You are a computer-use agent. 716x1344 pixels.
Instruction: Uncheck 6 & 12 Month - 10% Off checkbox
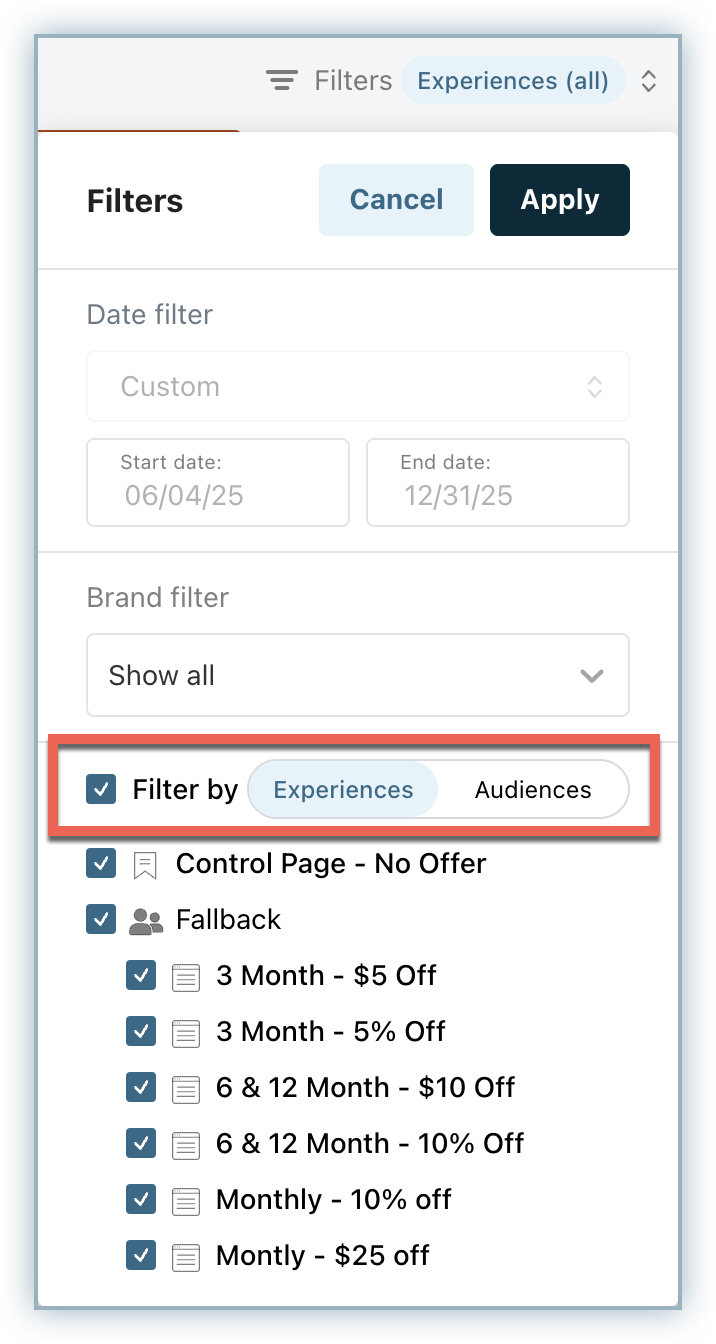(141, 1143)
